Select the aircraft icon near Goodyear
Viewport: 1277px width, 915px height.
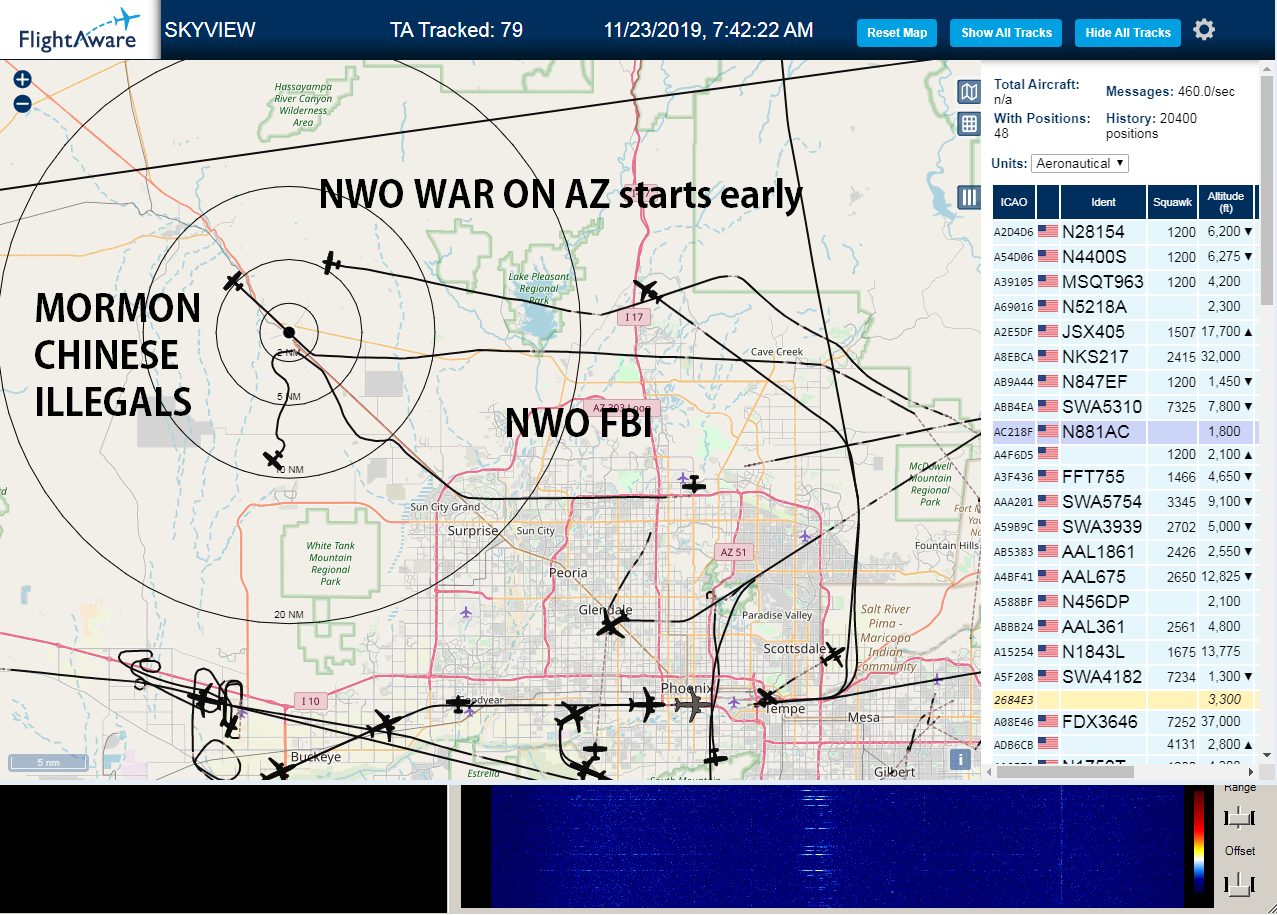coord(458,705)
